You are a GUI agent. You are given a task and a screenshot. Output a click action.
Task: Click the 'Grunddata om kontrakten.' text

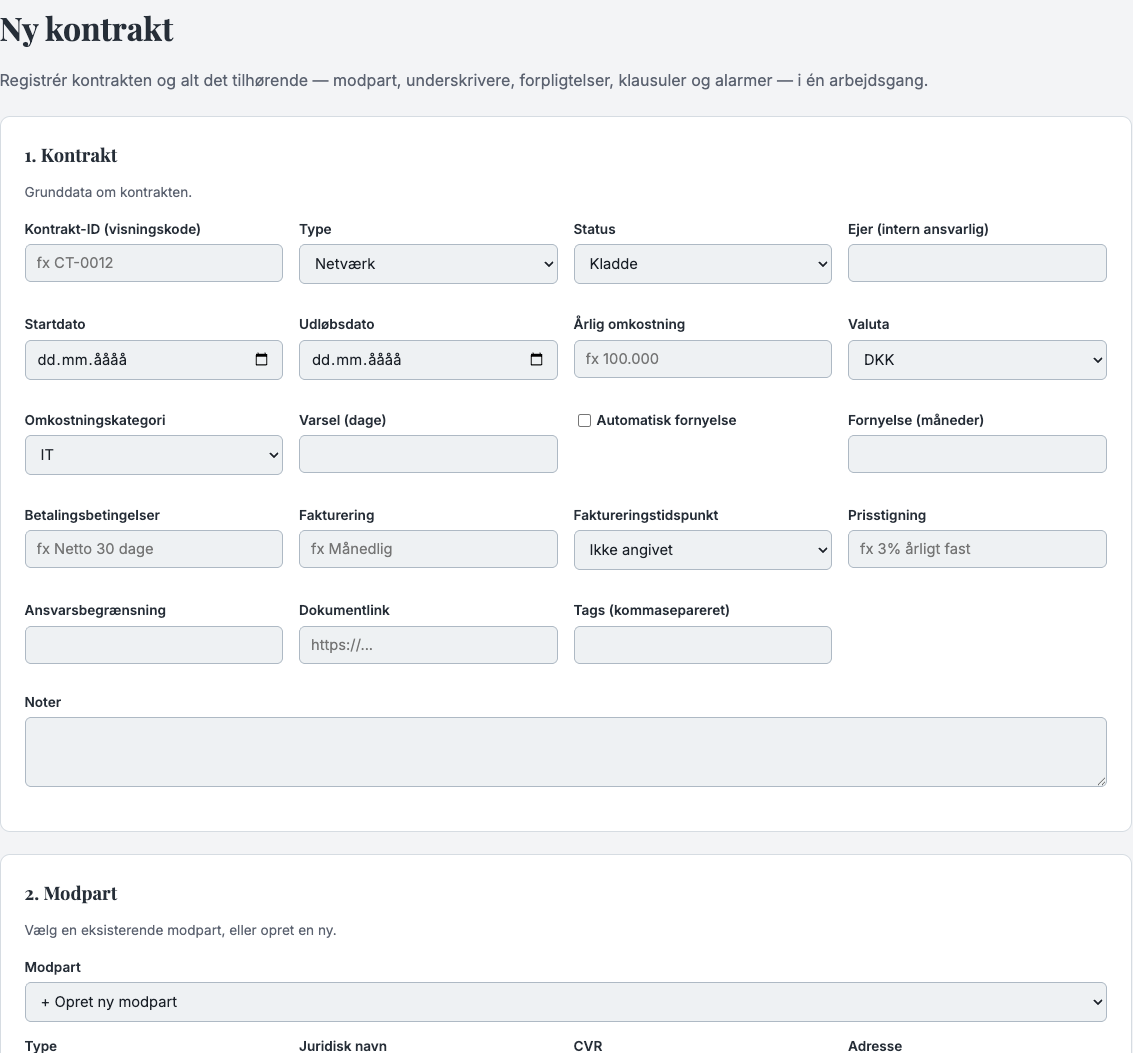point(108,192)
